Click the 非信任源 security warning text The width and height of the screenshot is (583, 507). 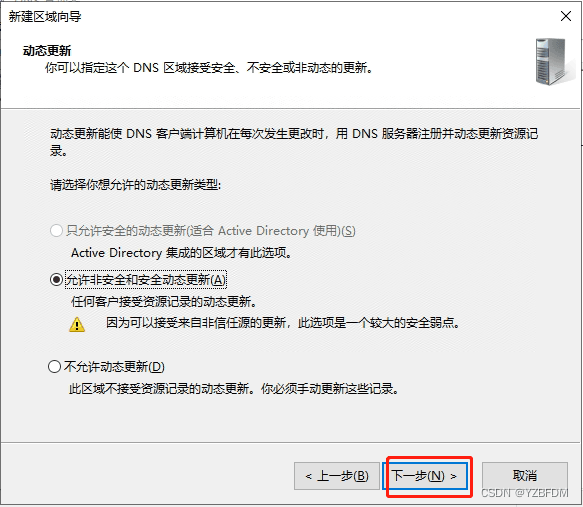click(x=283, y=323)
